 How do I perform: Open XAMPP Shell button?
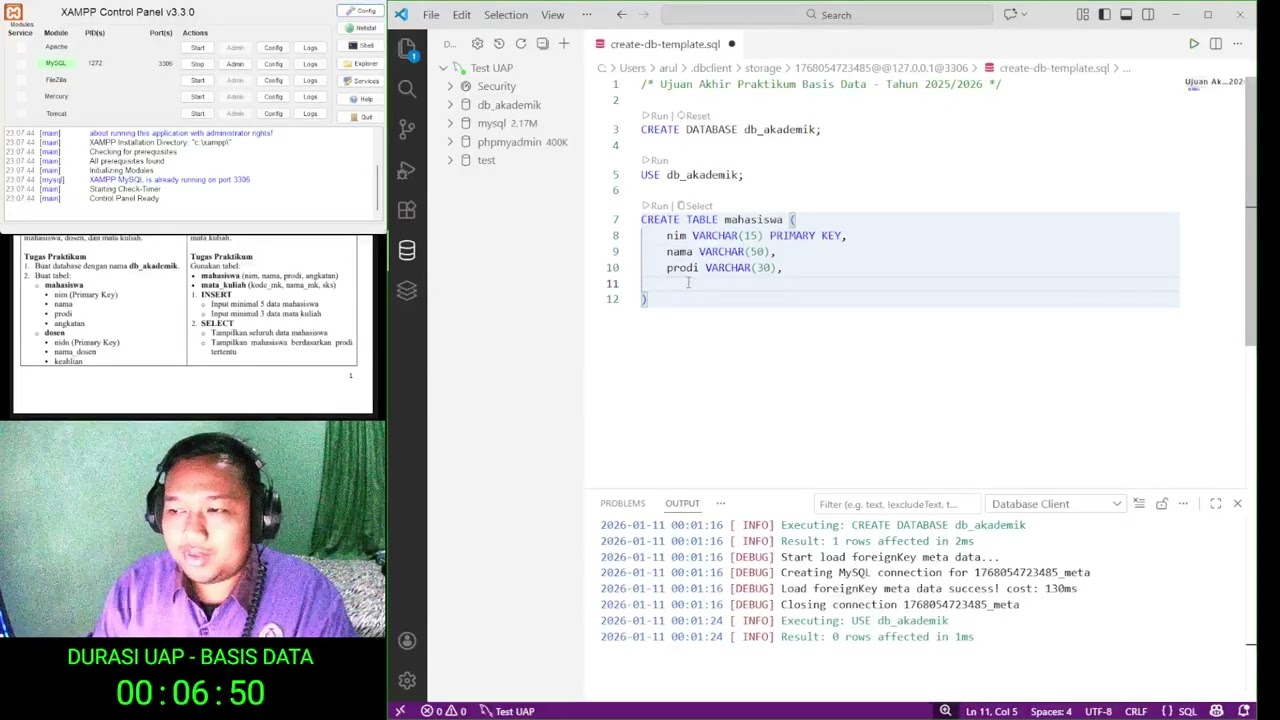click(360, 46)
